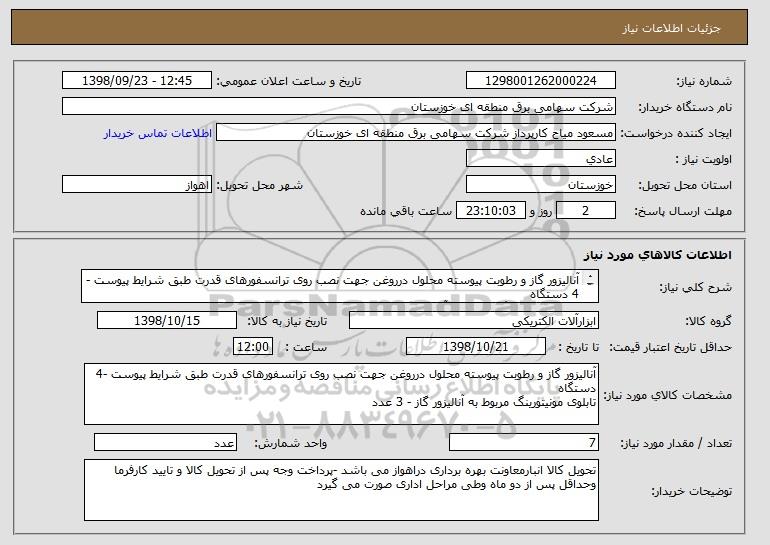This screenshot has width=770, height=545.
Task: Click the up arrow in the شرح کلی نیاز box
Action: click(x=590, y=277)
